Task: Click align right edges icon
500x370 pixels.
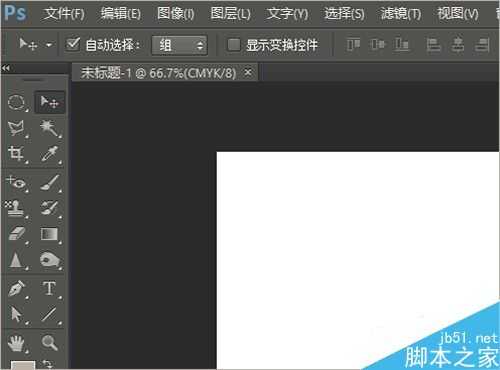Action: pyautogui.click(x=482, y=45)
